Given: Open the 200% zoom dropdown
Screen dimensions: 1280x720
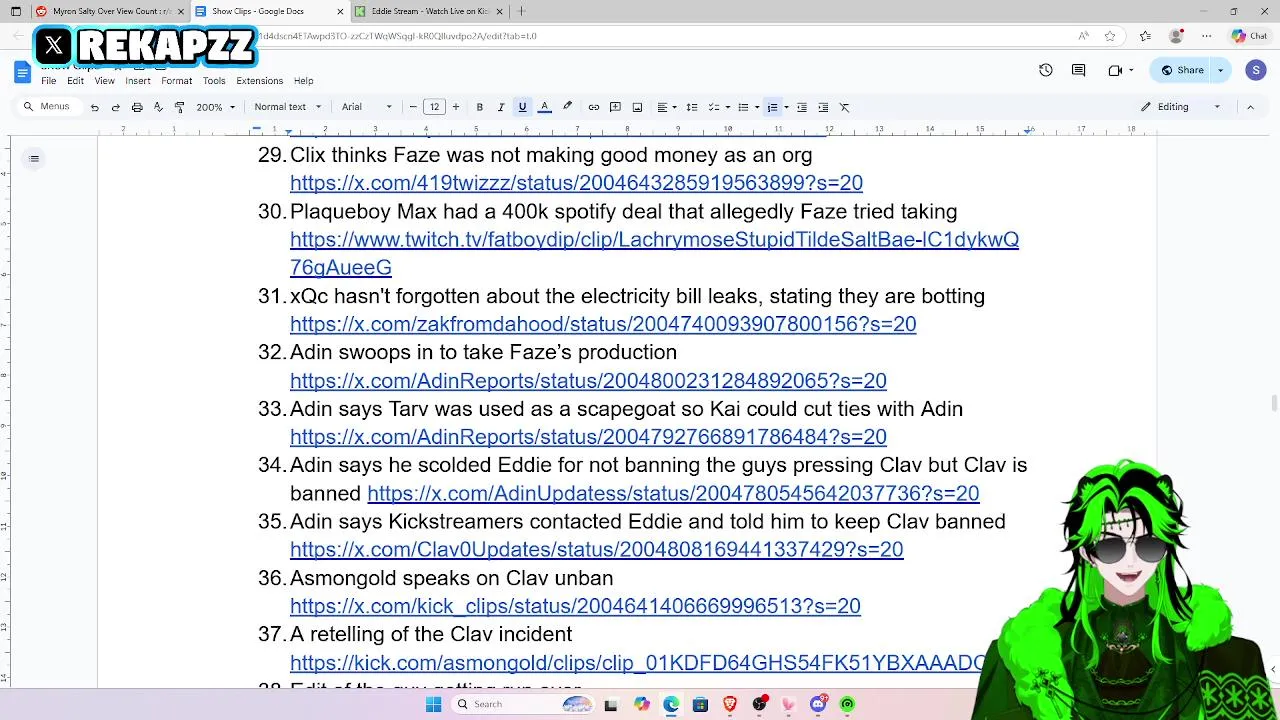Looking at the screenshot, I should (x=215, y=107).
